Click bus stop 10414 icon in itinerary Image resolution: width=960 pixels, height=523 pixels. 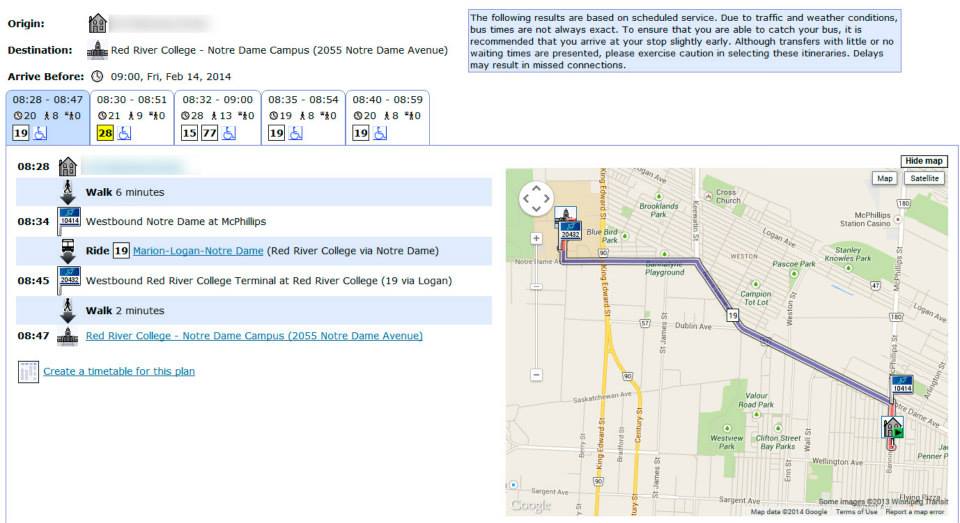[x=69, y=220]
